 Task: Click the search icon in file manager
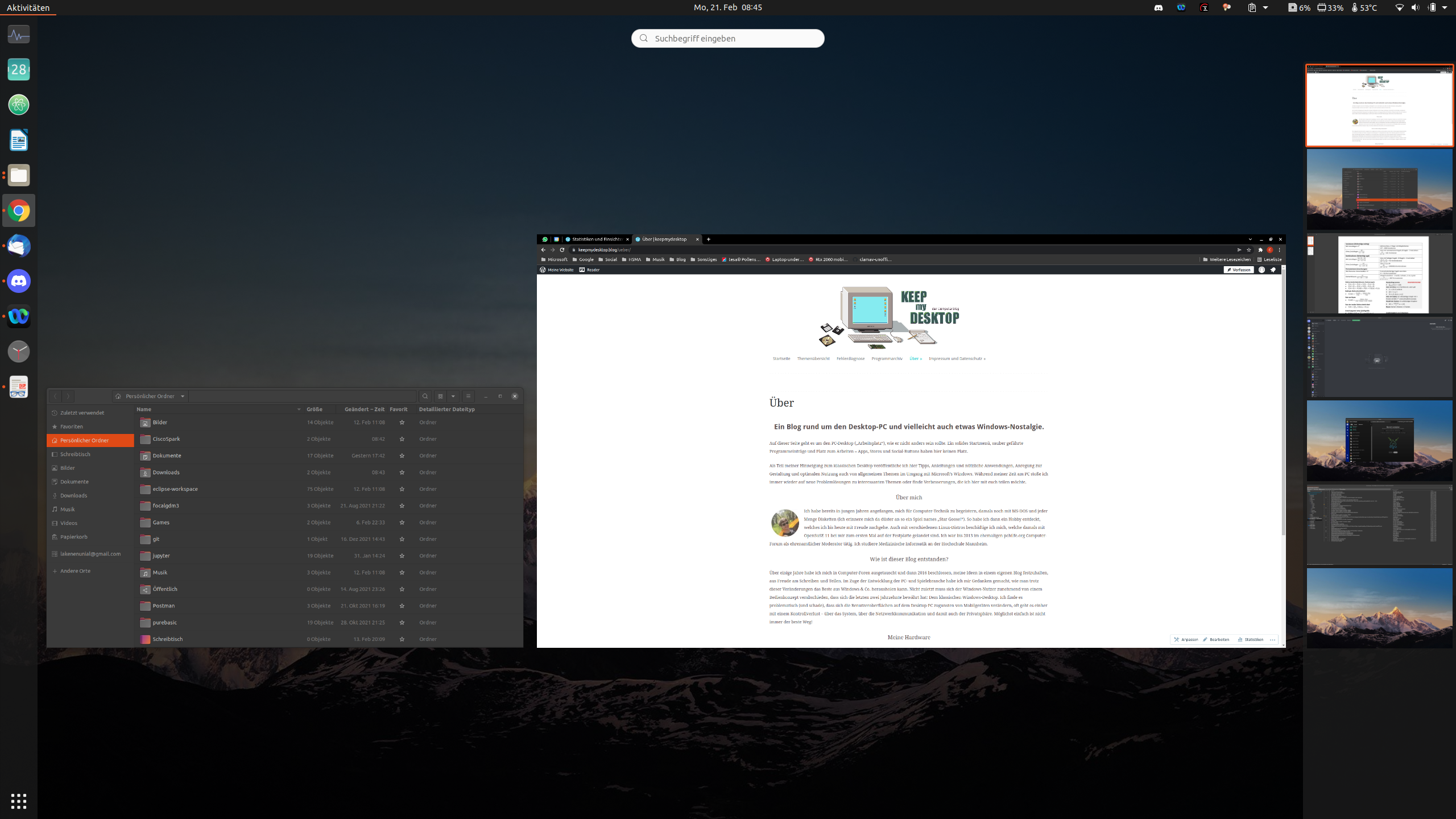coord(425,396)
